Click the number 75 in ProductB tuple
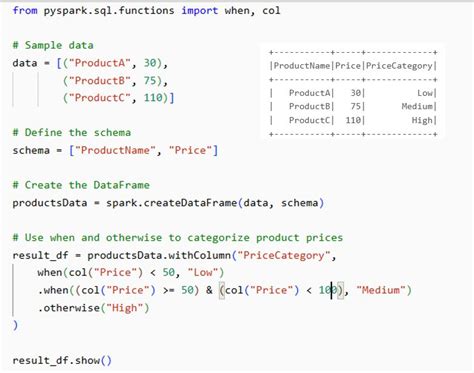 (150, 80)
